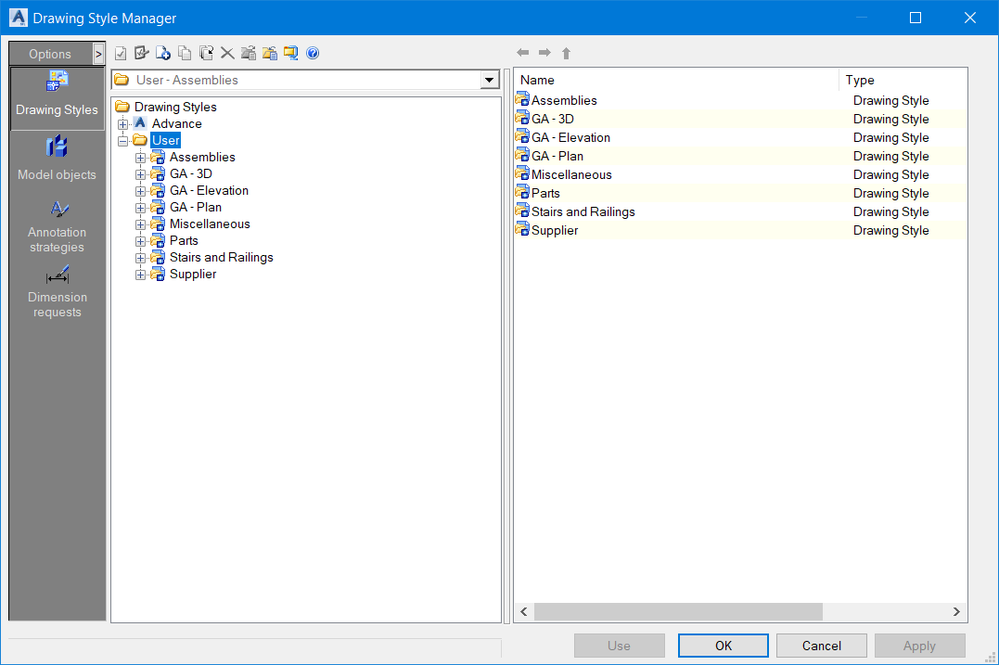This screenshot has height=665, width=999.
Task: Select the GA - Elevation row in the right list
Action: coord(740,138)
